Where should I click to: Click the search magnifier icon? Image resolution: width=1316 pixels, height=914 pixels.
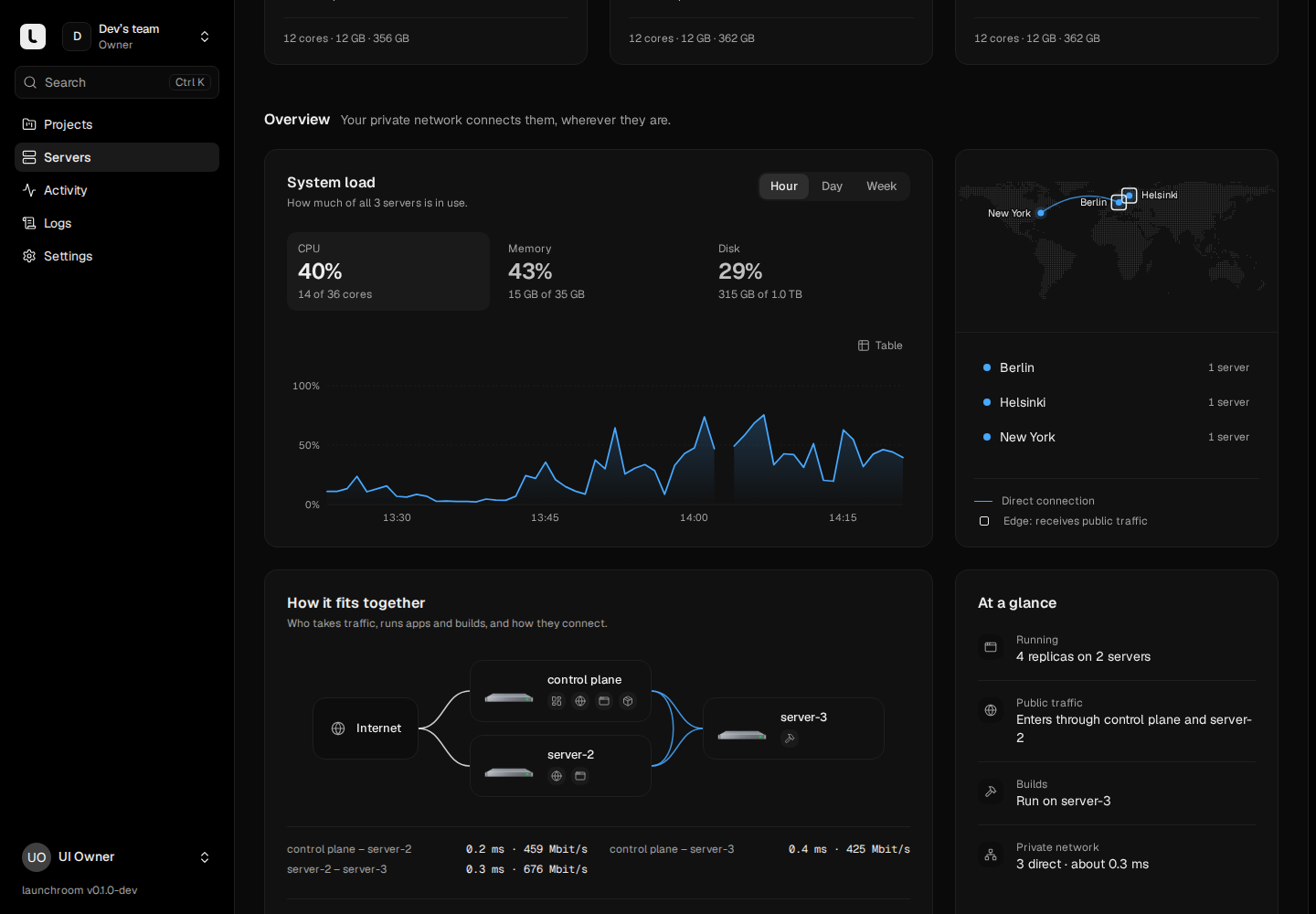(30, 82)
